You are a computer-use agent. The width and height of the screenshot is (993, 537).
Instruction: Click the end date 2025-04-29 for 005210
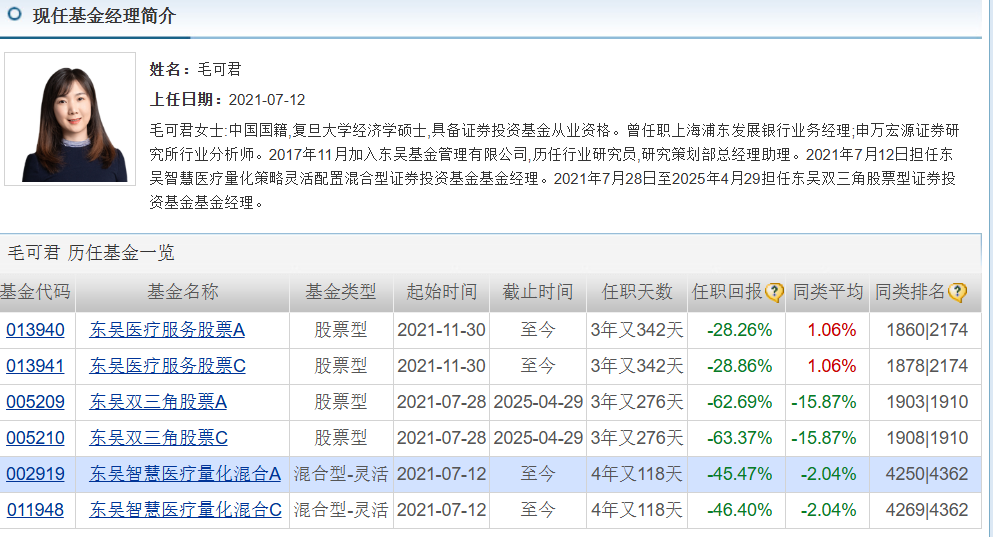pos(538,438)
